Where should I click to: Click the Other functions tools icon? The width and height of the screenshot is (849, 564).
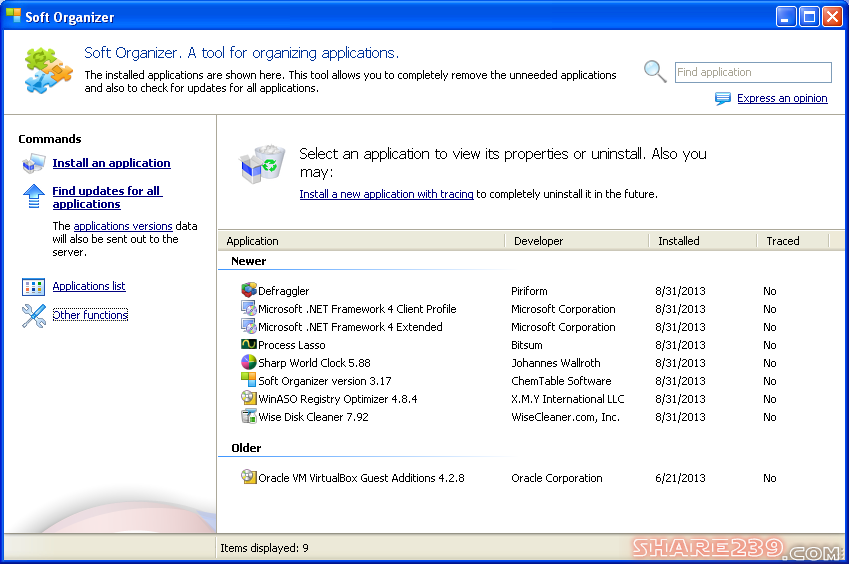coord(34,316)
